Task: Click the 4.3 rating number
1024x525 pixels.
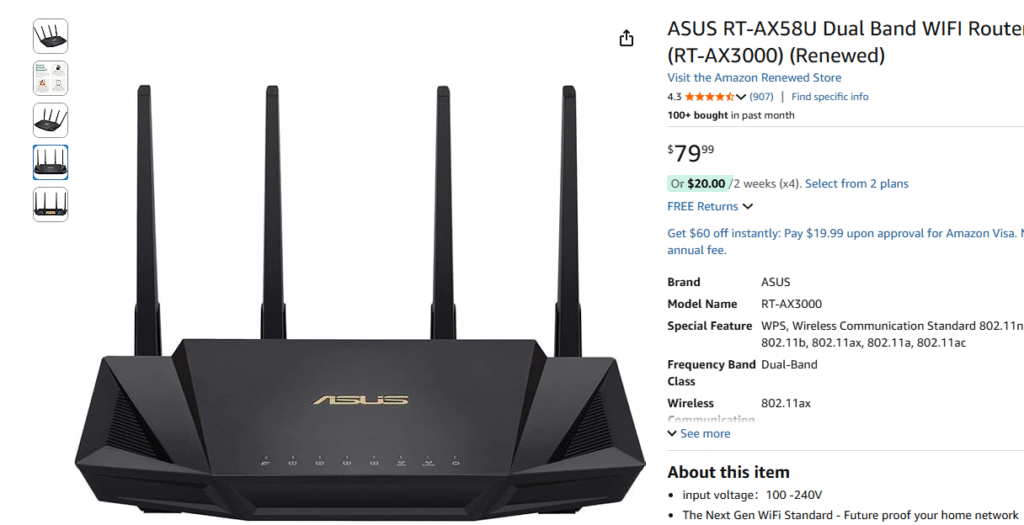Action: [x=674, y=97]
